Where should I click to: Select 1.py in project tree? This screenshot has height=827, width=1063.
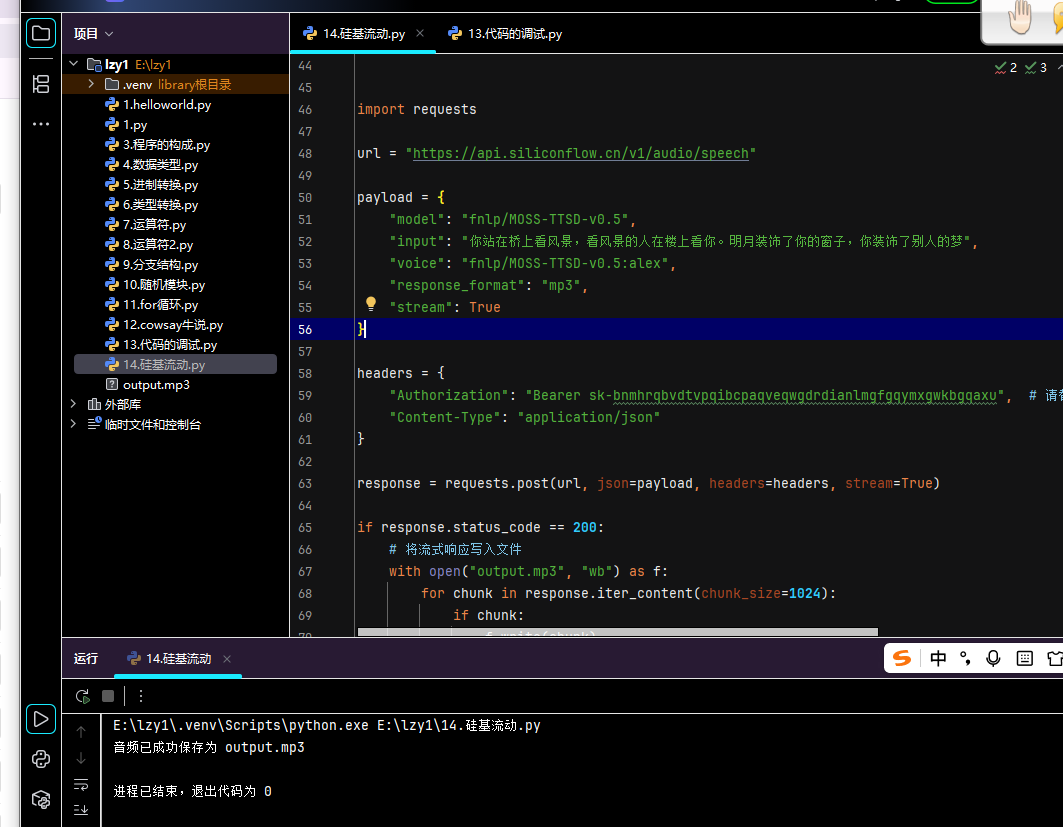135,125
